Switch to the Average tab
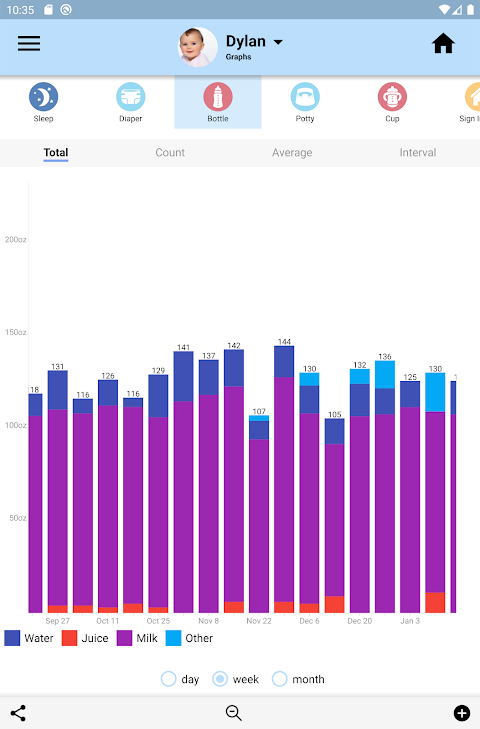 [x=292, y=152]
